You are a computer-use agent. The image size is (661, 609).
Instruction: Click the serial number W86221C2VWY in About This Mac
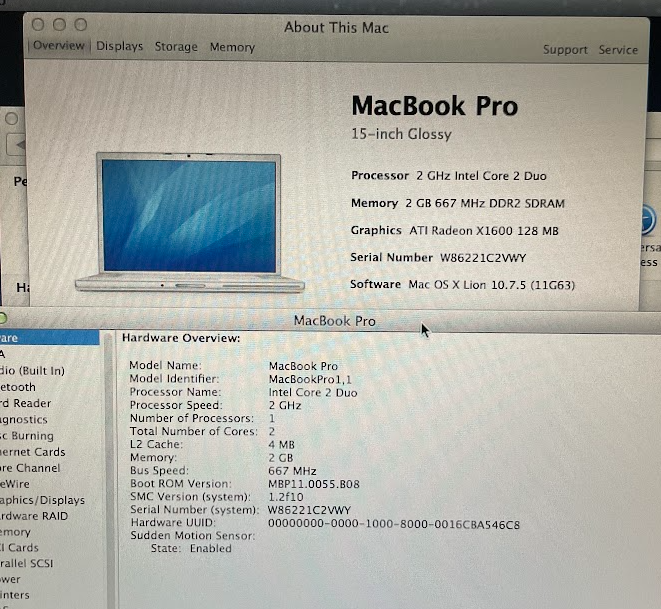[x=483, y=258]
